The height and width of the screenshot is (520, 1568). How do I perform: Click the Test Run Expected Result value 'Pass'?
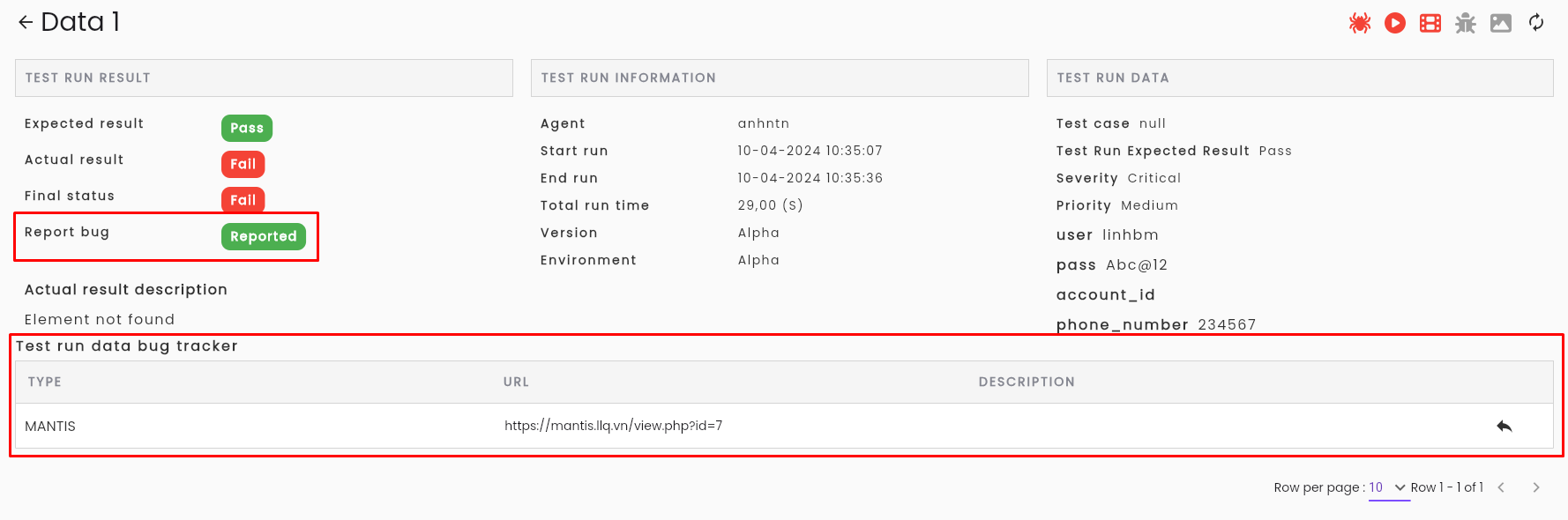(1275, 151)
